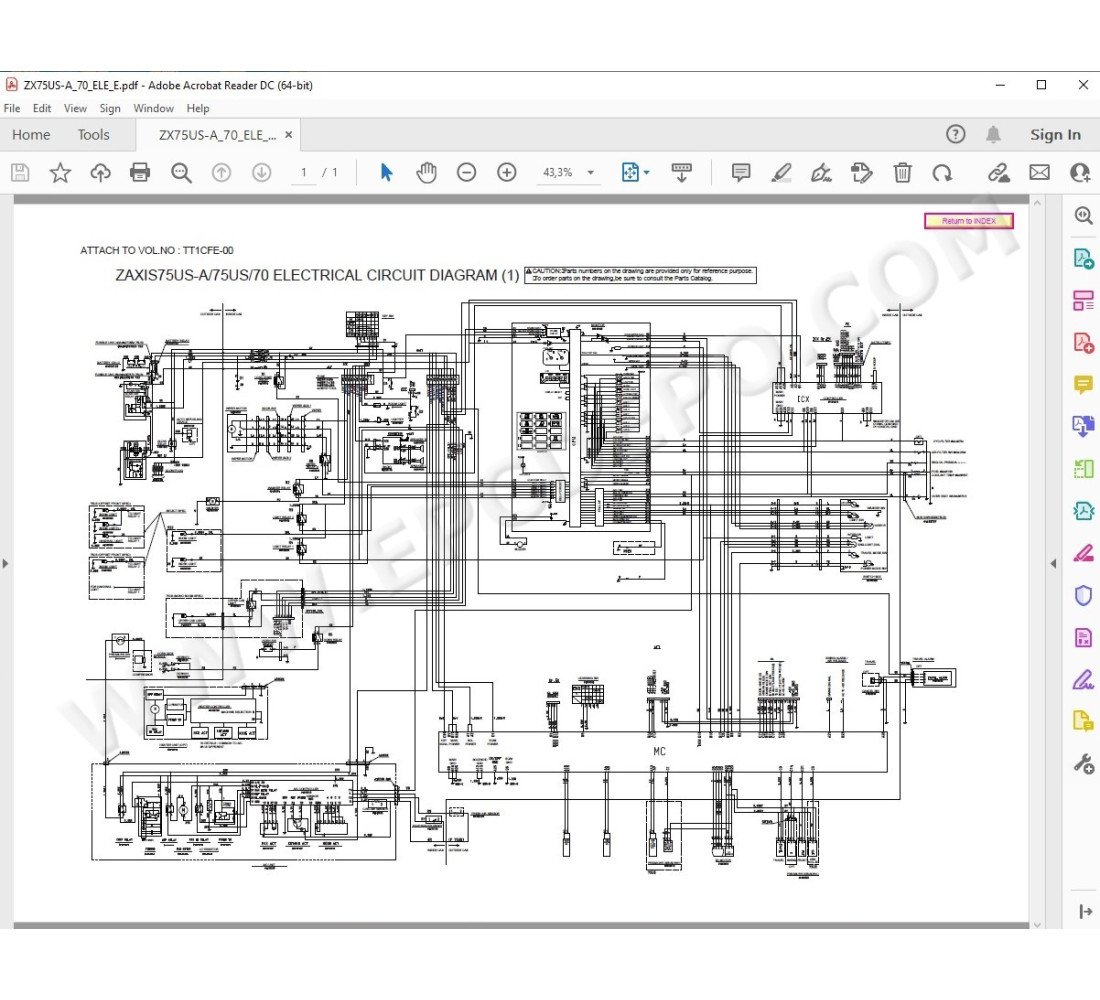Open the Redact pen sidebar tool

(1084, 553)
